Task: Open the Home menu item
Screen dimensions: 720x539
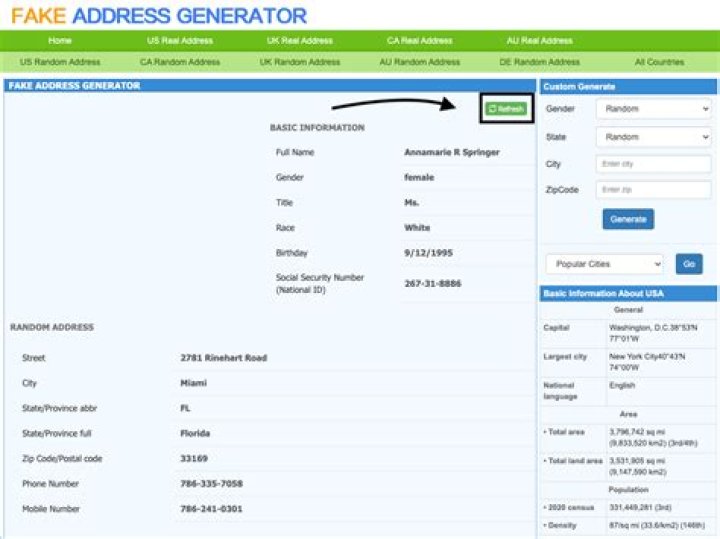Action: click(60, 41)
